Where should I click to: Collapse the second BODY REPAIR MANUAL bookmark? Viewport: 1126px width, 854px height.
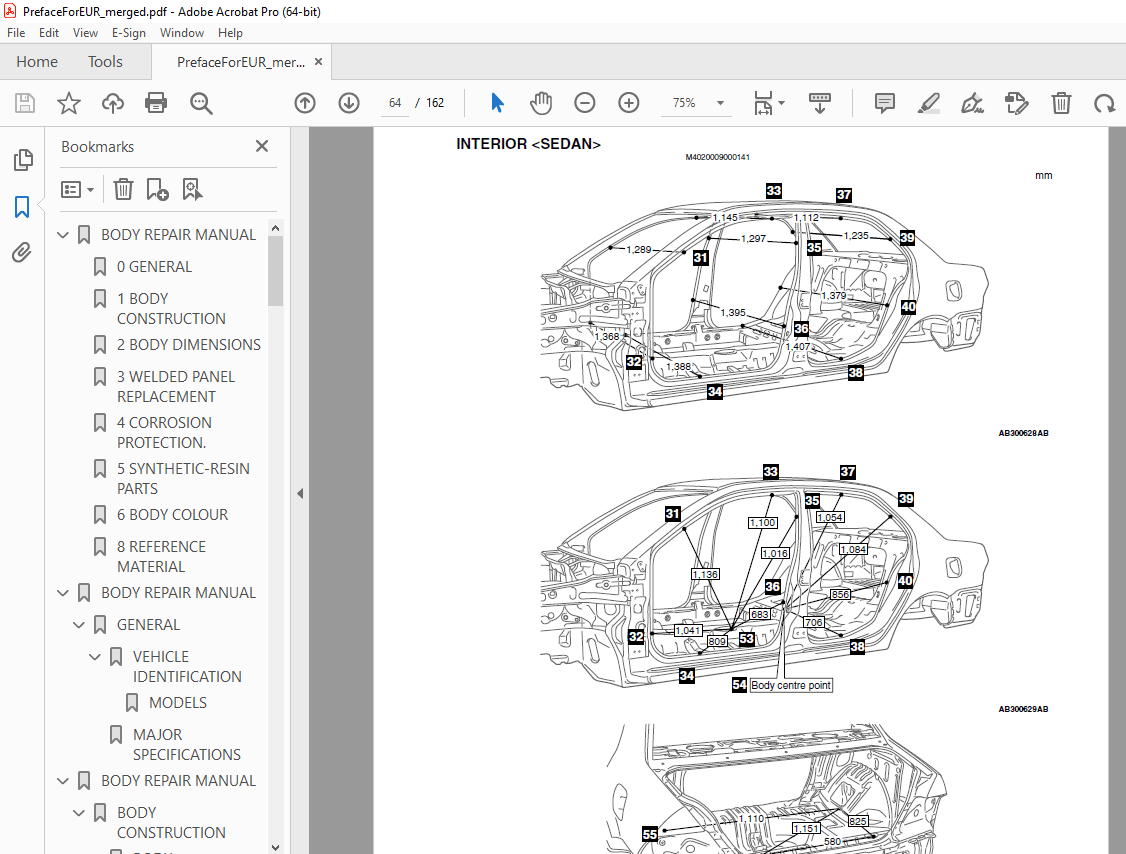click(x=63, y=593)
